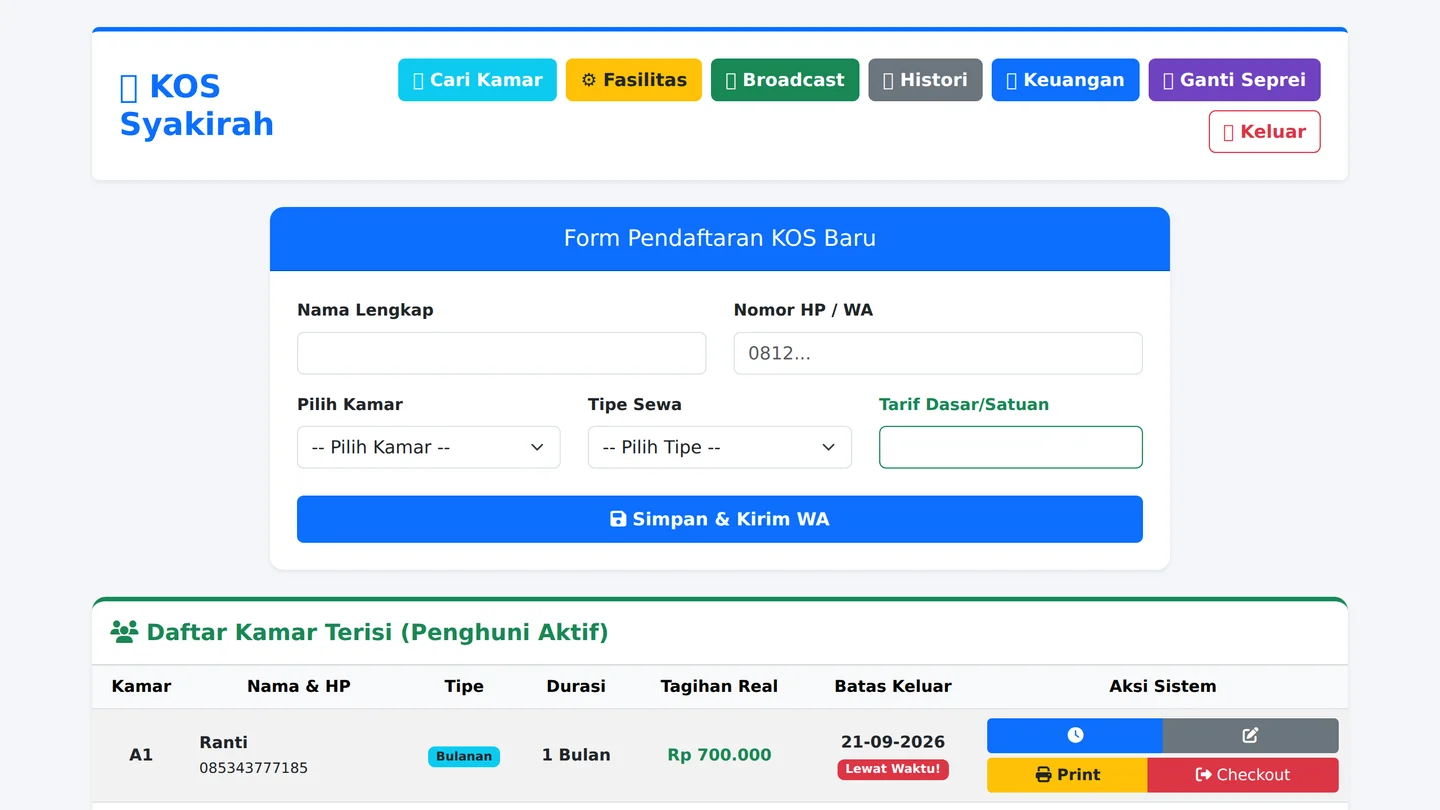Click the Tagihan Real column header

719,686
